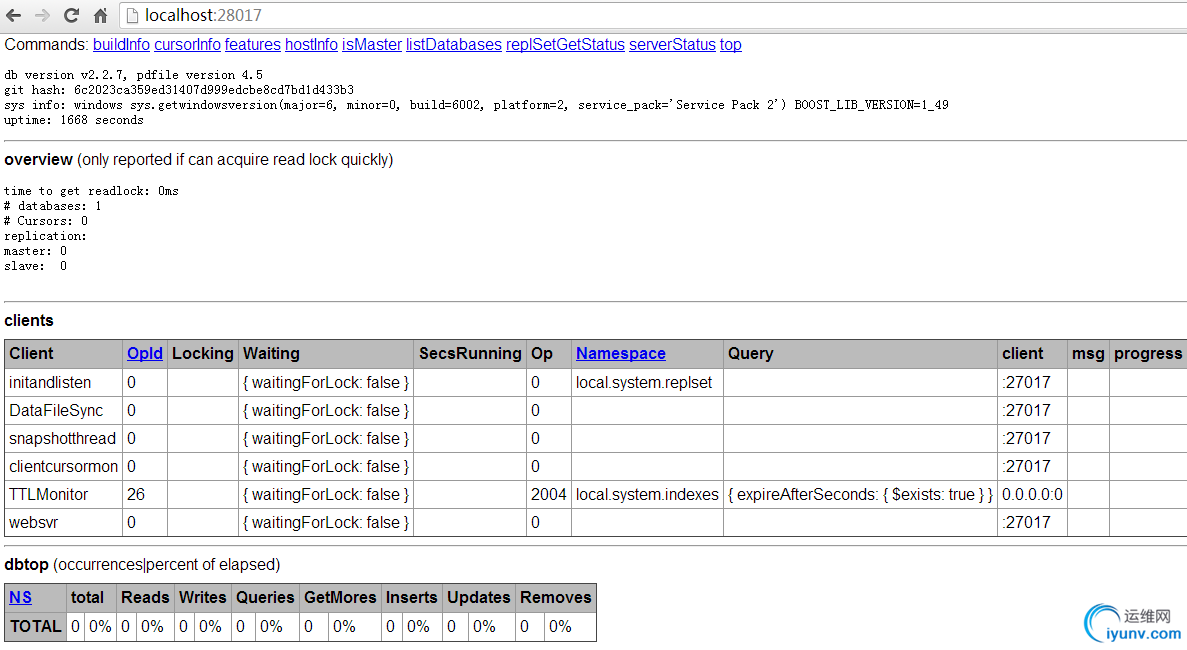Screen dimensions: 1187x650
Task: Click the expireAfterSeconds query cell
Action: pos(860,495)
